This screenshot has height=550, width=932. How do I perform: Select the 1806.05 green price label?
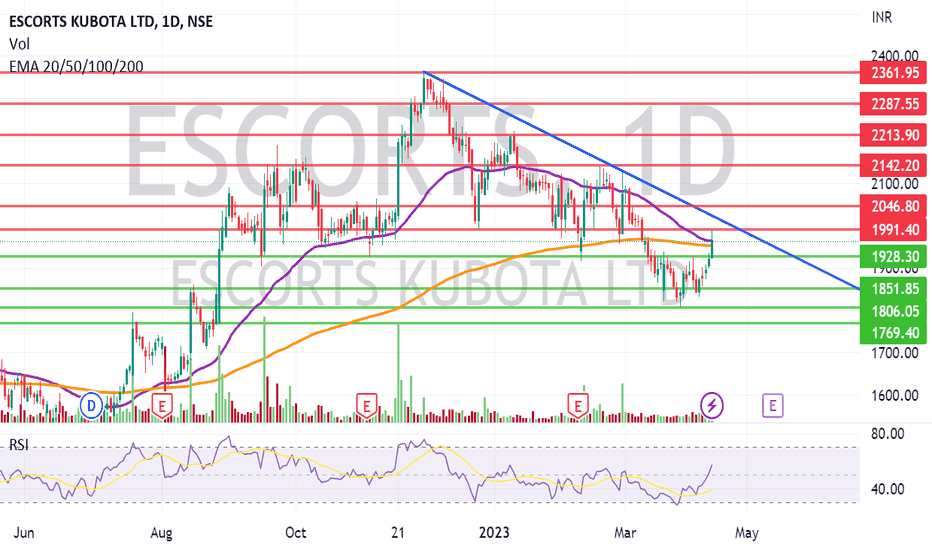[893, 311]
